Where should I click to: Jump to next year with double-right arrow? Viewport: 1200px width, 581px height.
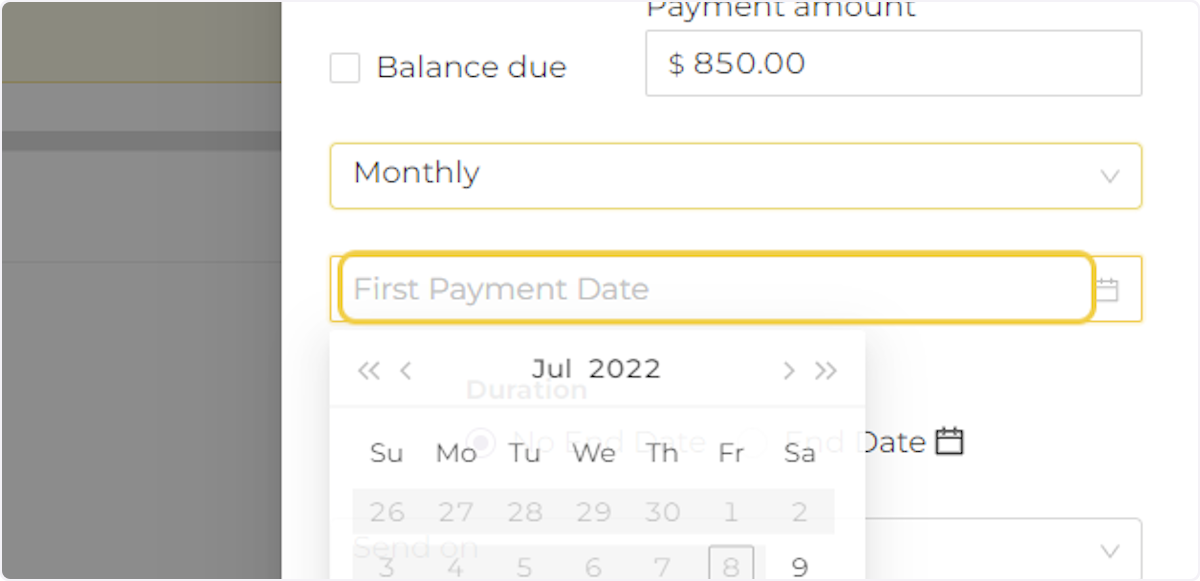(x=826, y=370)
